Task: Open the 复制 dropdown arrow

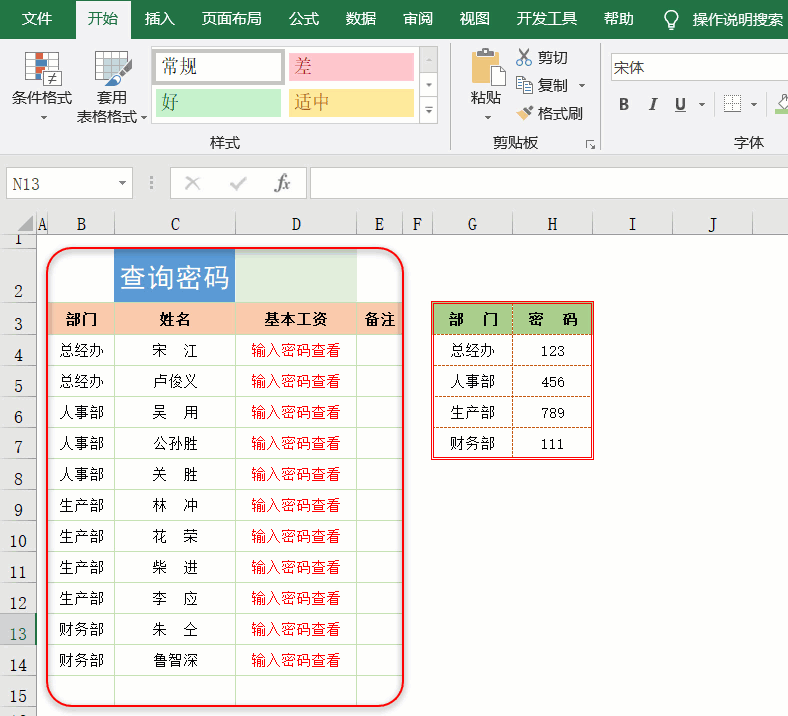Action: [582, 85]
